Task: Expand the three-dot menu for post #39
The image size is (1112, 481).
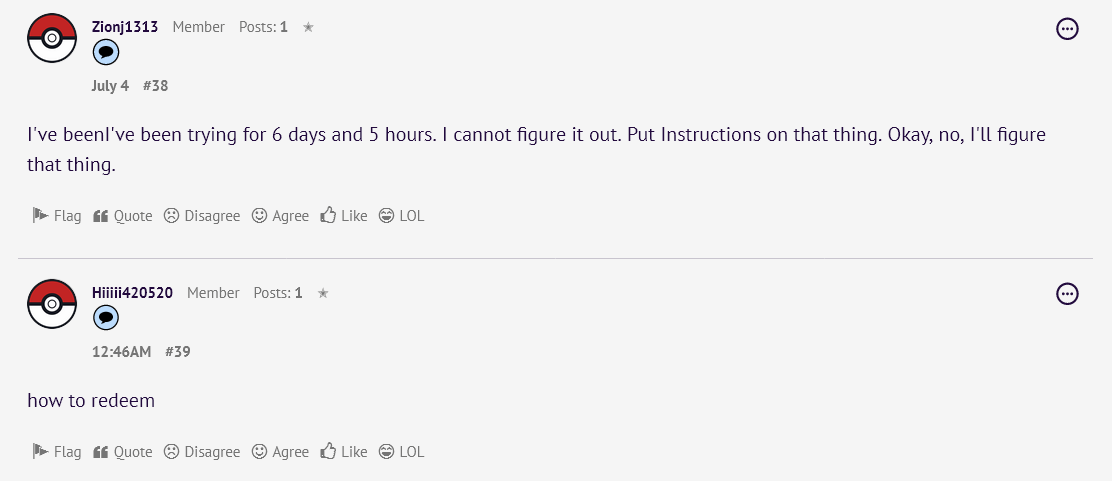Action: coord(1068,294)
